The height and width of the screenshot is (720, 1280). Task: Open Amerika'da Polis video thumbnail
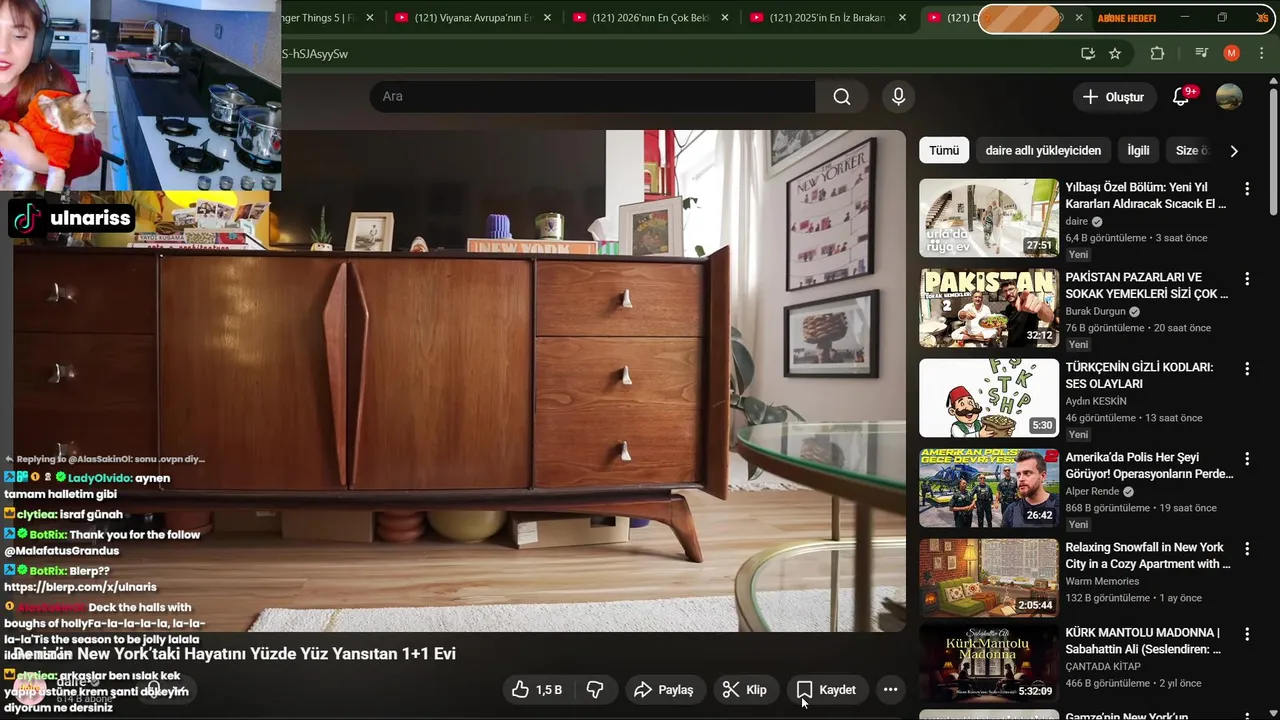989,488
